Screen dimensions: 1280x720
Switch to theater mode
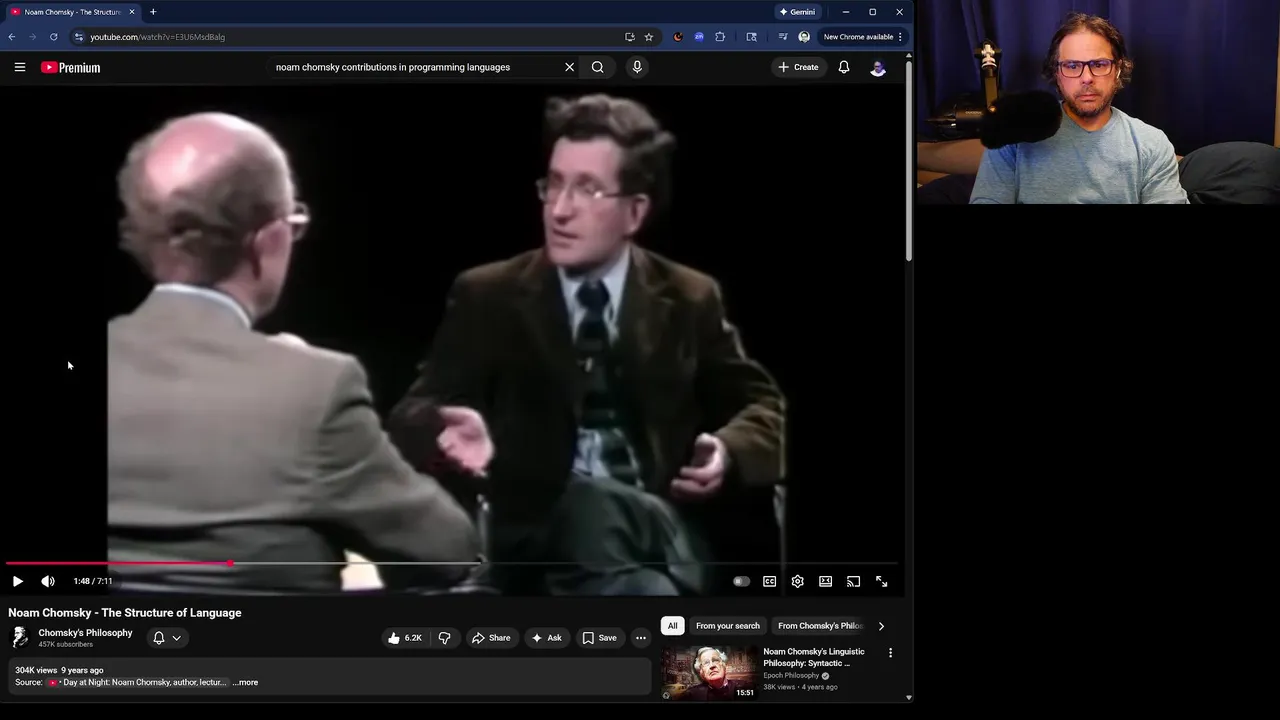pyautogui.click(x=826, y=581)
